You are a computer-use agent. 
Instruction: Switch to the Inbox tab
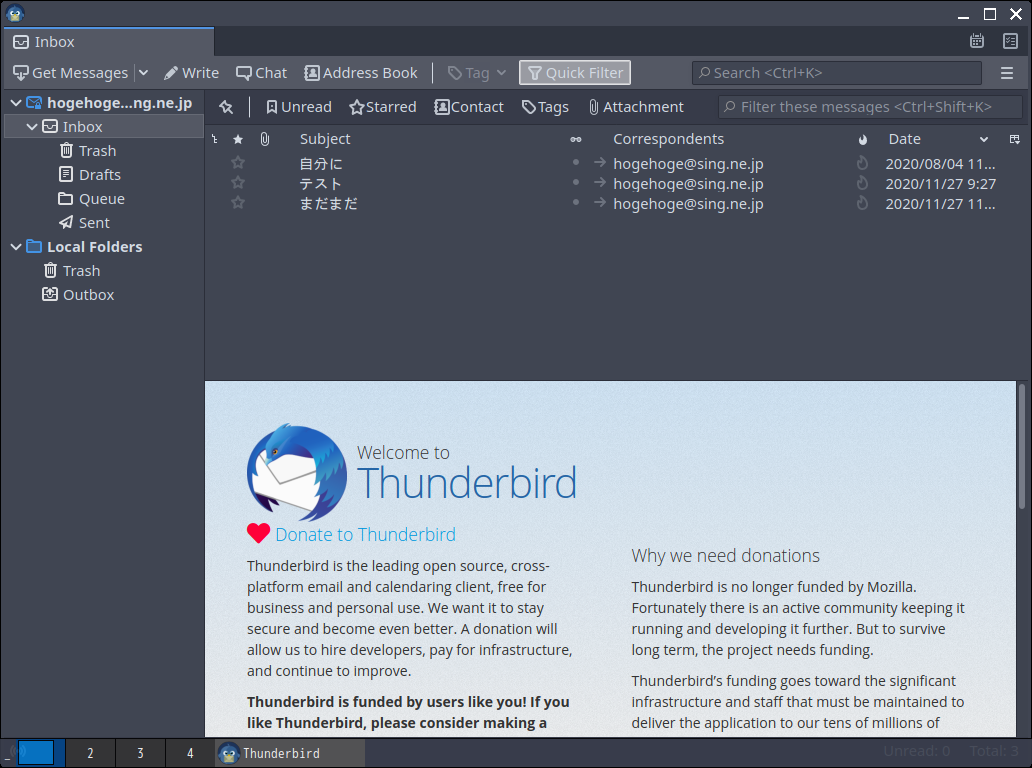coord(109,42)
